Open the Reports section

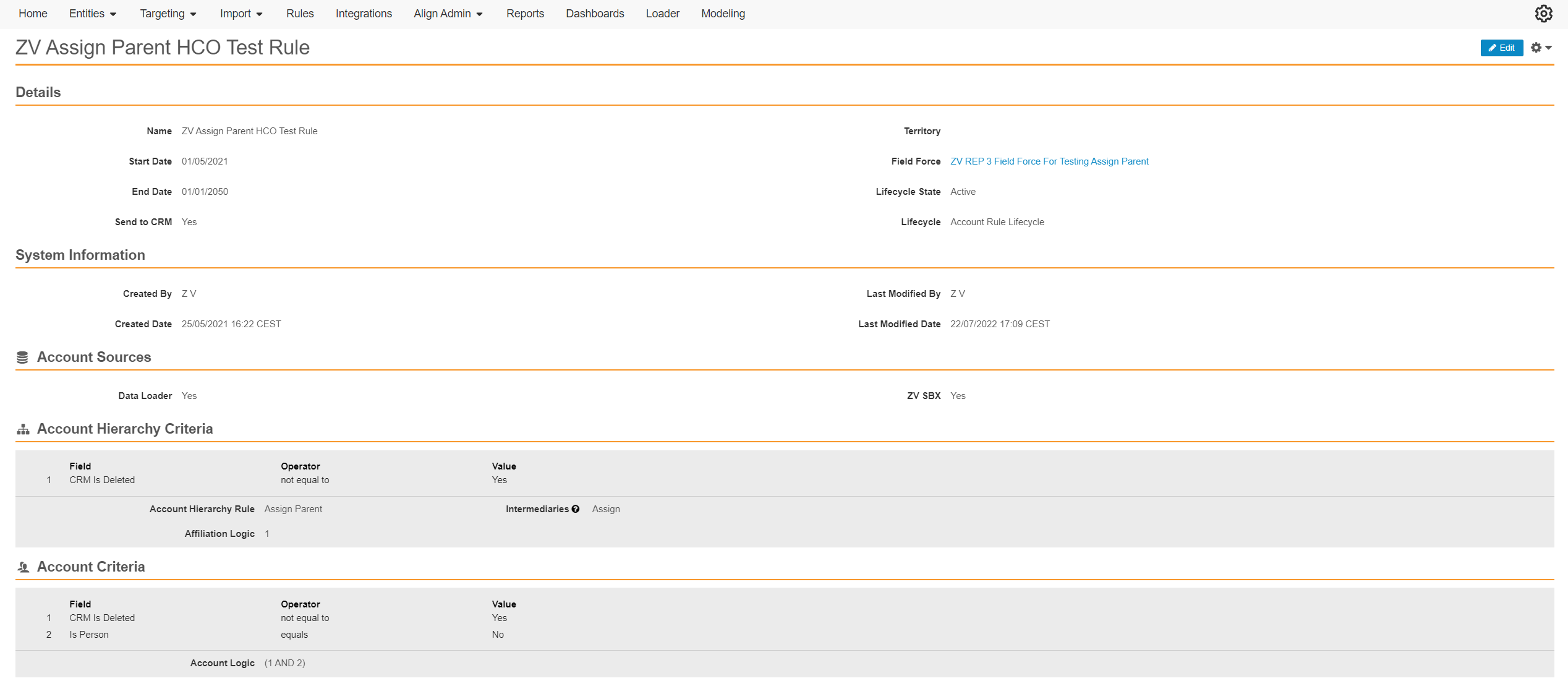click(525, 14)
